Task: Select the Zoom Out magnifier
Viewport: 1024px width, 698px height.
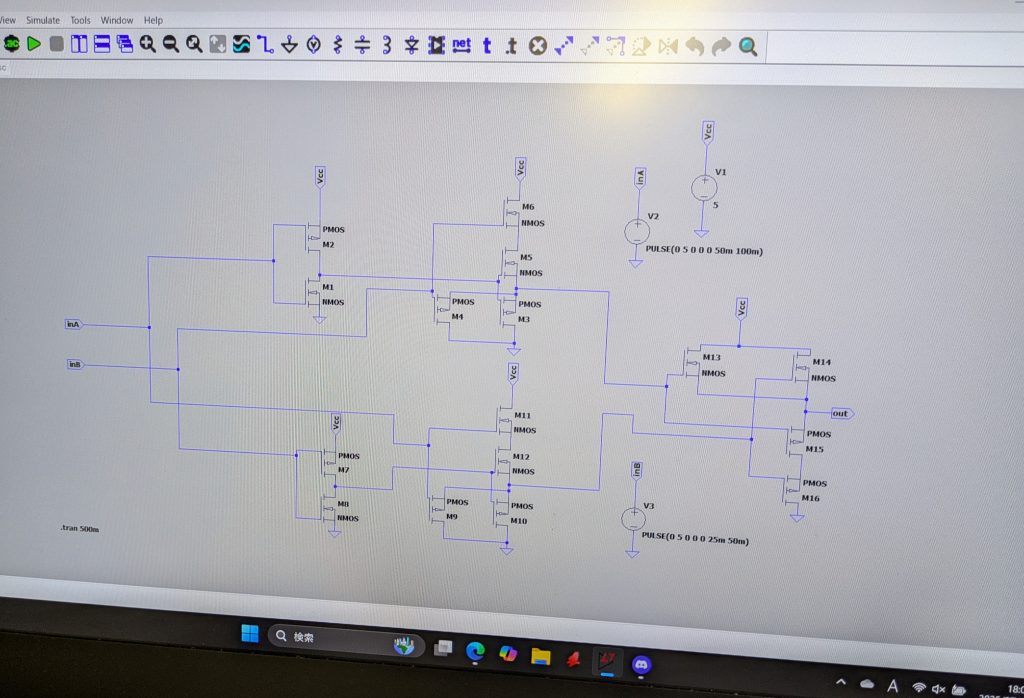Action: (171, 44)
